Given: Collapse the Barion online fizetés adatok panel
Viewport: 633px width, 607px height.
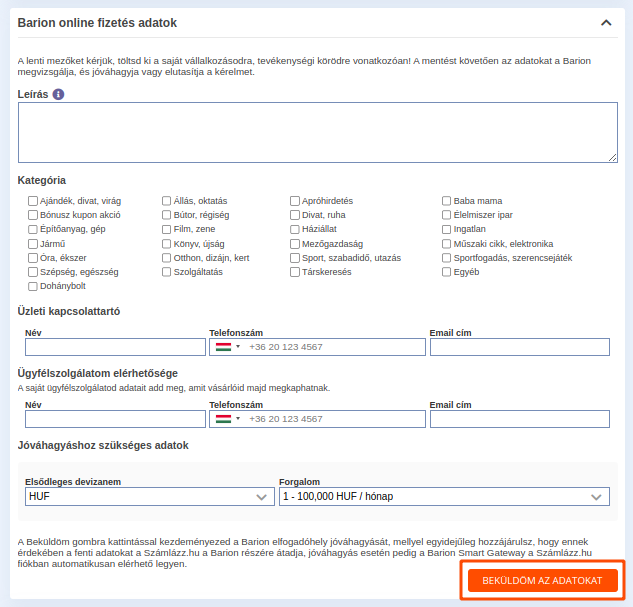Looking at the screenshot, I should click(x=606, y=23).
